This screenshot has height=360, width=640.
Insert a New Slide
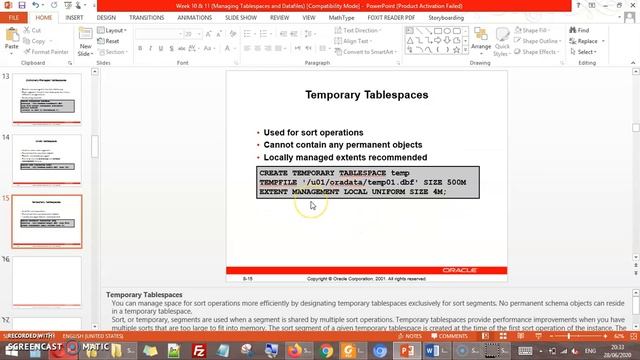pos(85,42)
